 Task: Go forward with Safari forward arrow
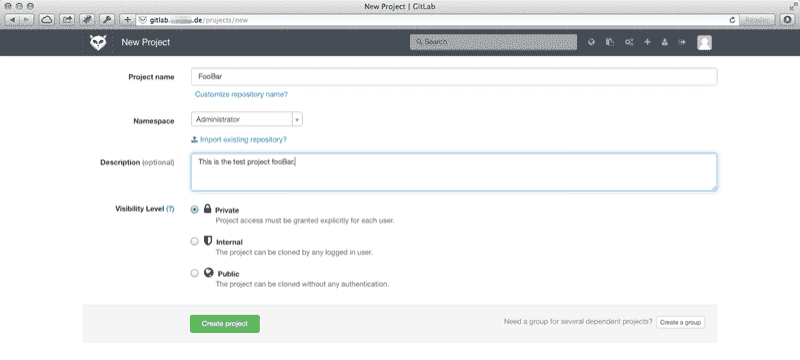[x=27, y=20]
